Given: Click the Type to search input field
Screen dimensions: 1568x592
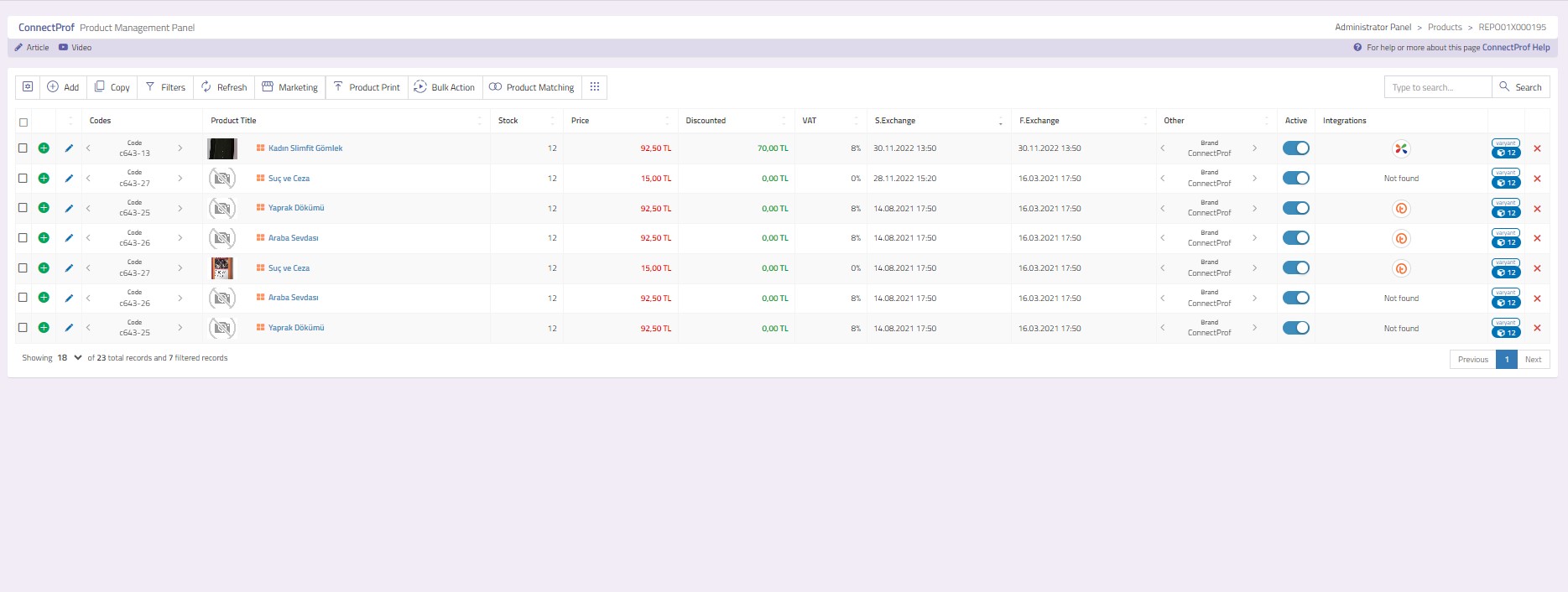Looking at the screenshot, I should click(1437, 87).
